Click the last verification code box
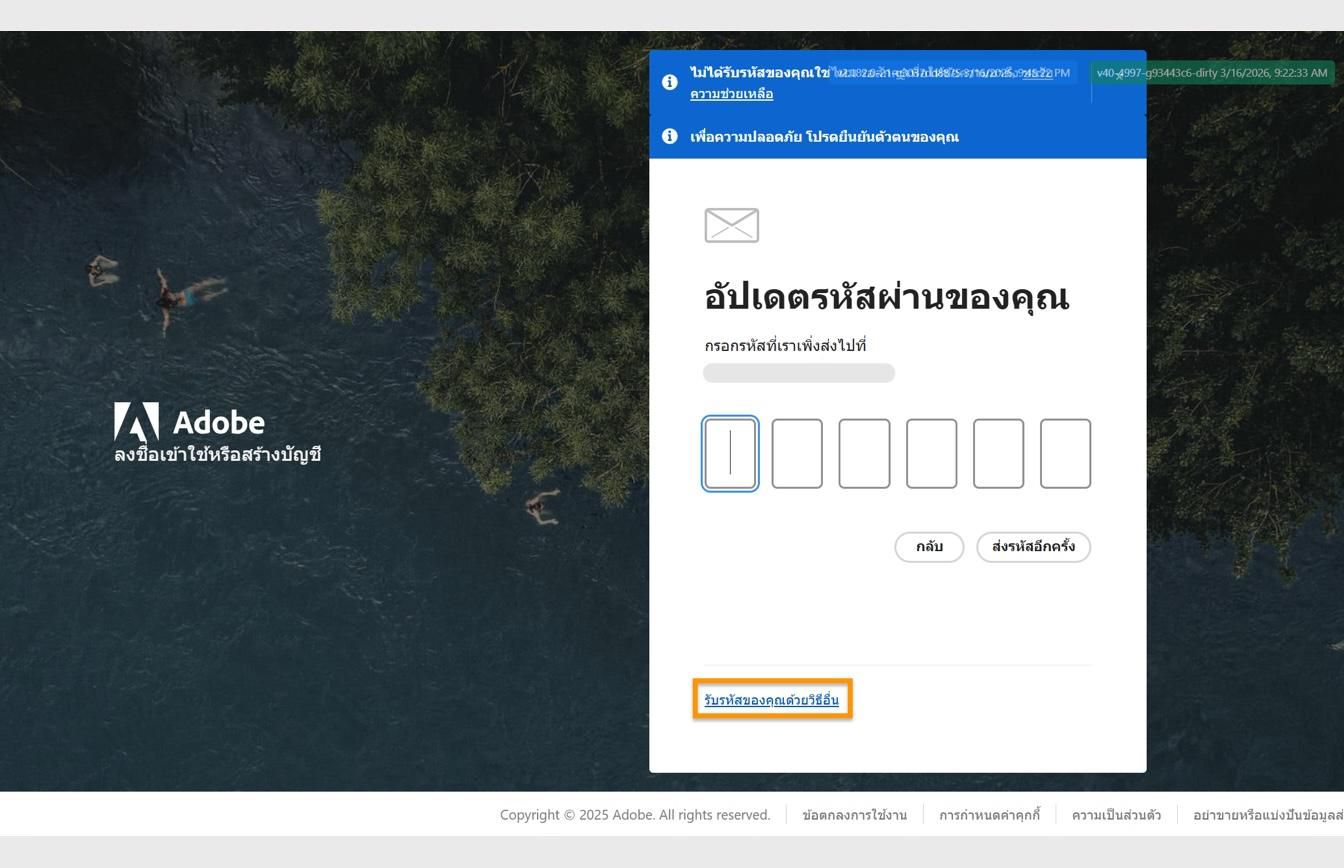Image resolution: width=1344 pixels, height=868 pixels. point(1065,454)
